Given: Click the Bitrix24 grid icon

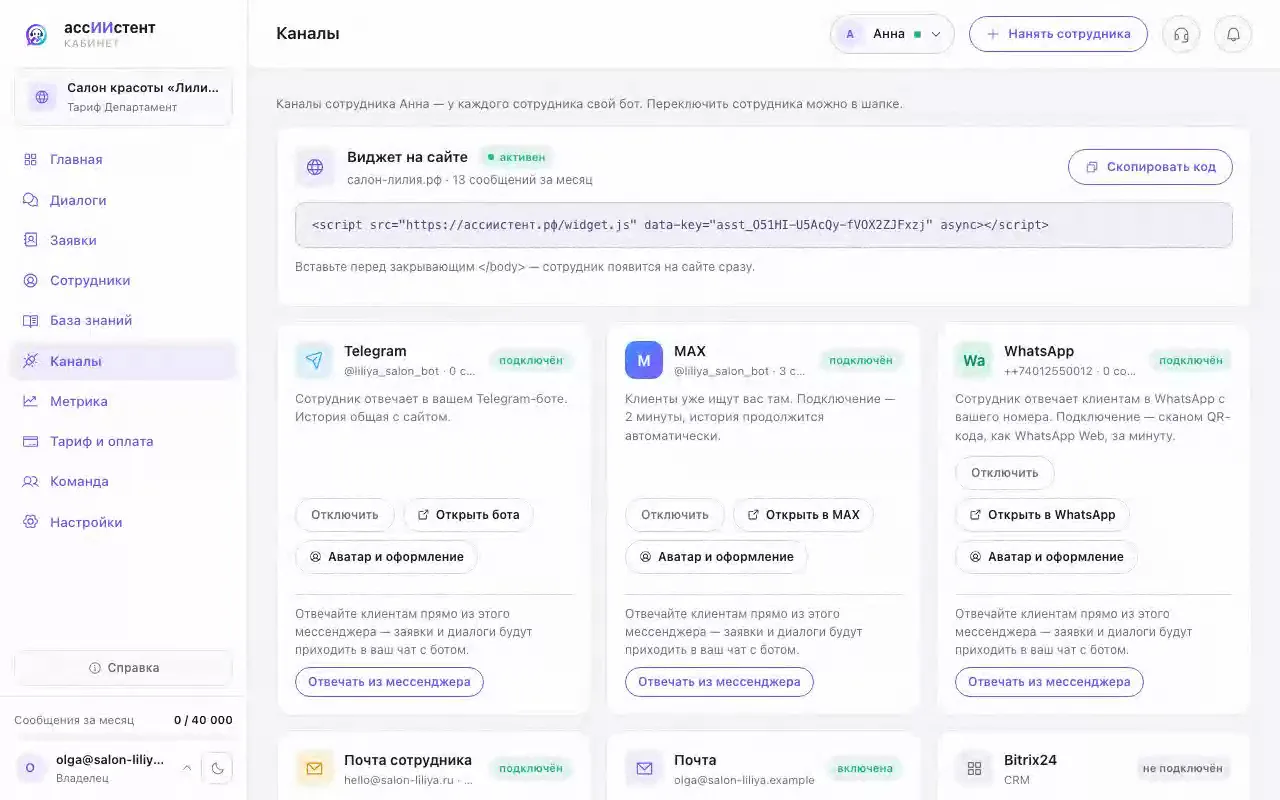Looking at the screenshot, I should [x=974, y=769].
